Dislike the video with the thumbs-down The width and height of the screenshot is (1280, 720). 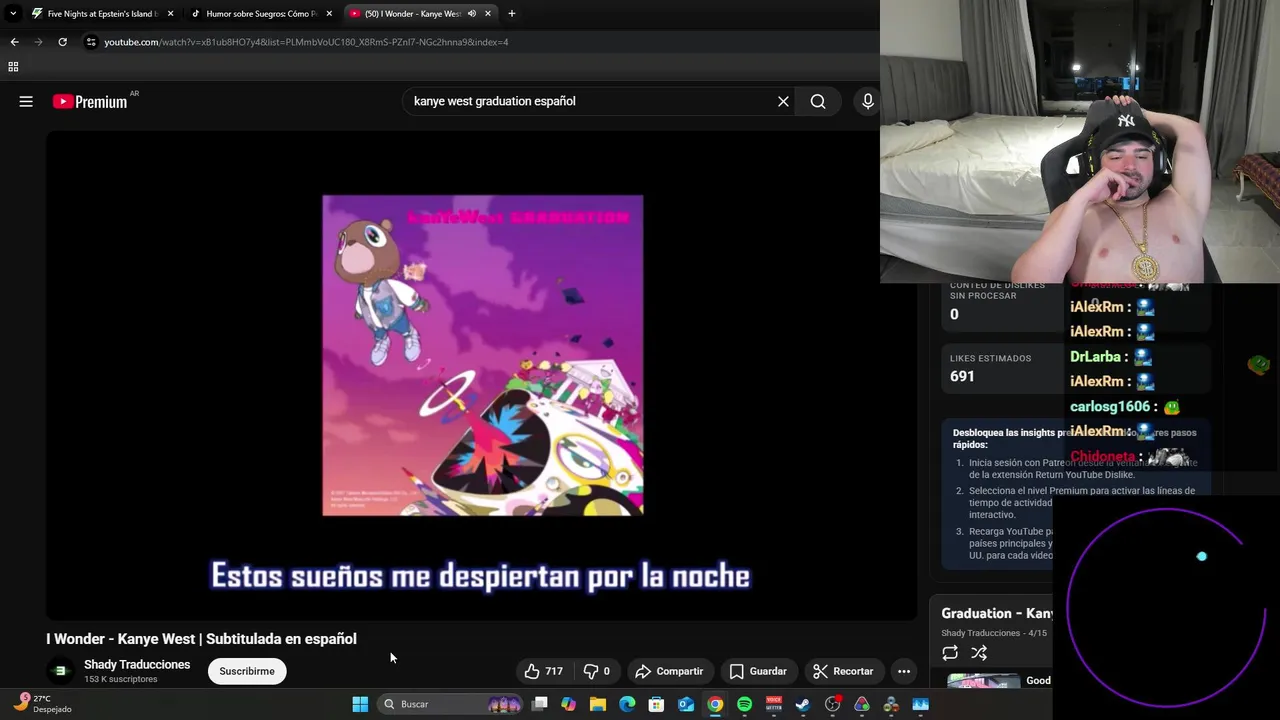pyautogui.click(x=597, y=671)
